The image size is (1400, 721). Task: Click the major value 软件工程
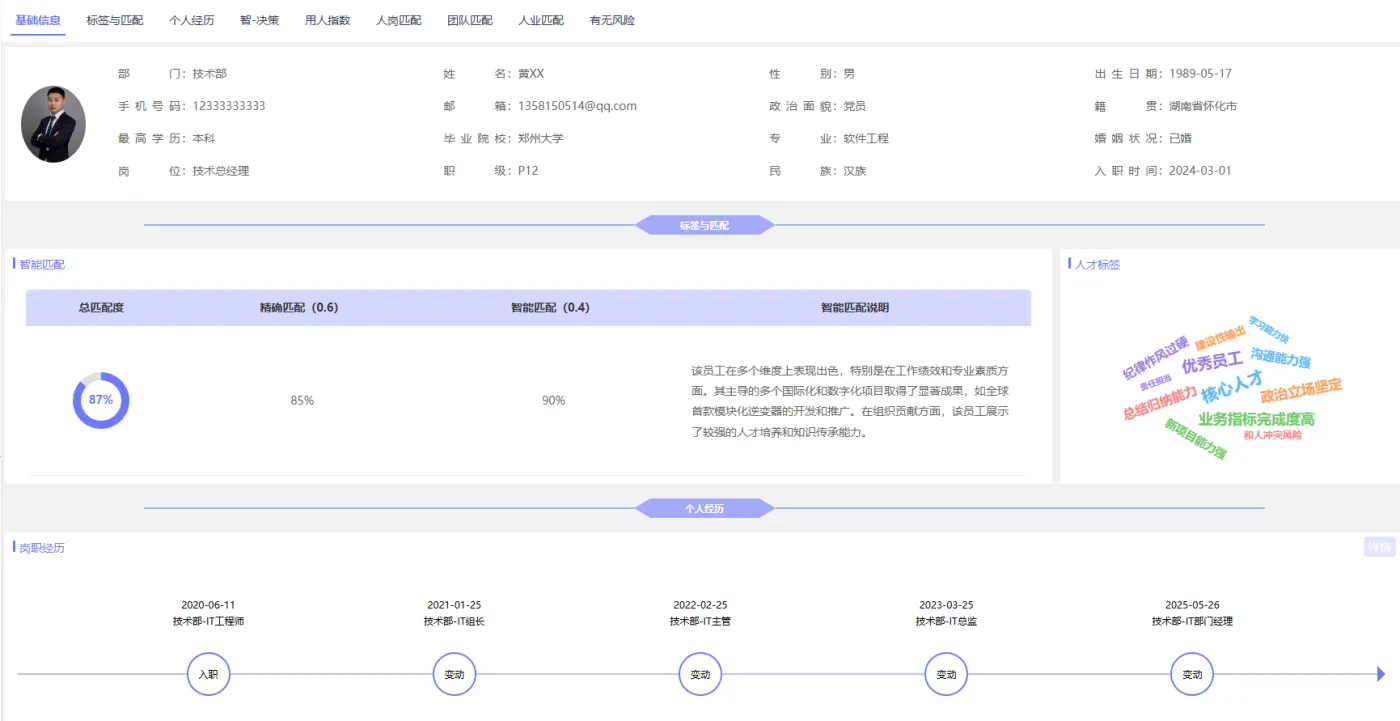click(866, 138)
